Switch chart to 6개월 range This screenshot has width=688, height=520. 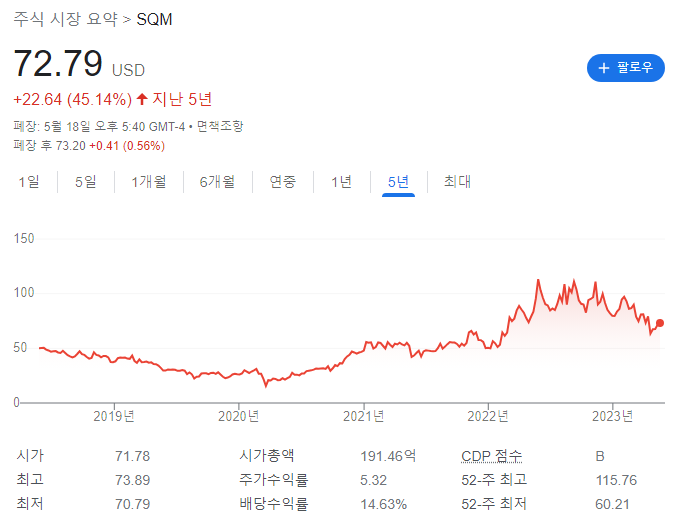217,181
